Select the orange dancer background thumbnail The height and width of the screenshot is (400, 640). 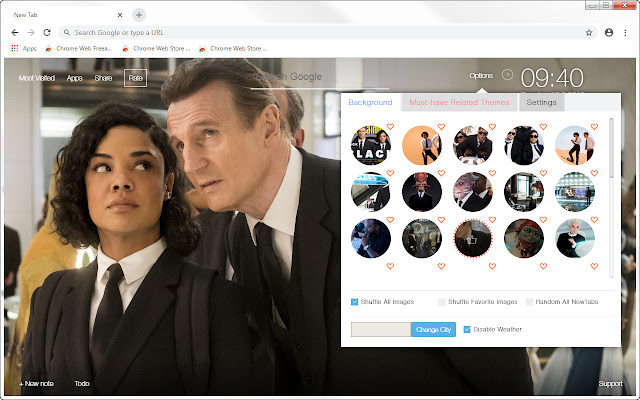pyautogui.click(x=422, y=145)
